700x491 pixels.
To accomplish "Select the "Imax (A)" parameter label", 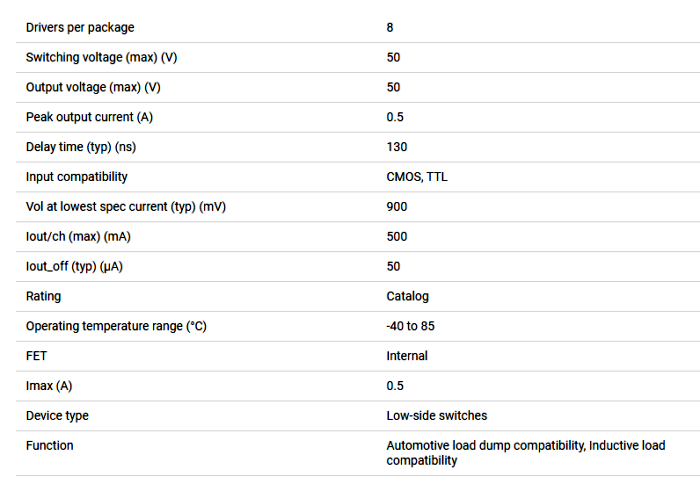I will click(x=49, y=386).
